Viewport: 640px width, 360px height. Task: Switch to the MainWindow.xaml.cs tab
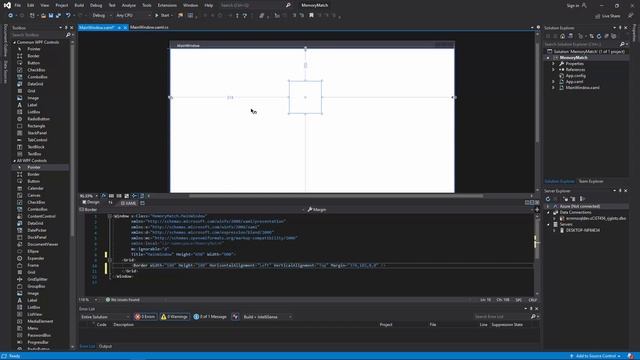tap(149, 27)
